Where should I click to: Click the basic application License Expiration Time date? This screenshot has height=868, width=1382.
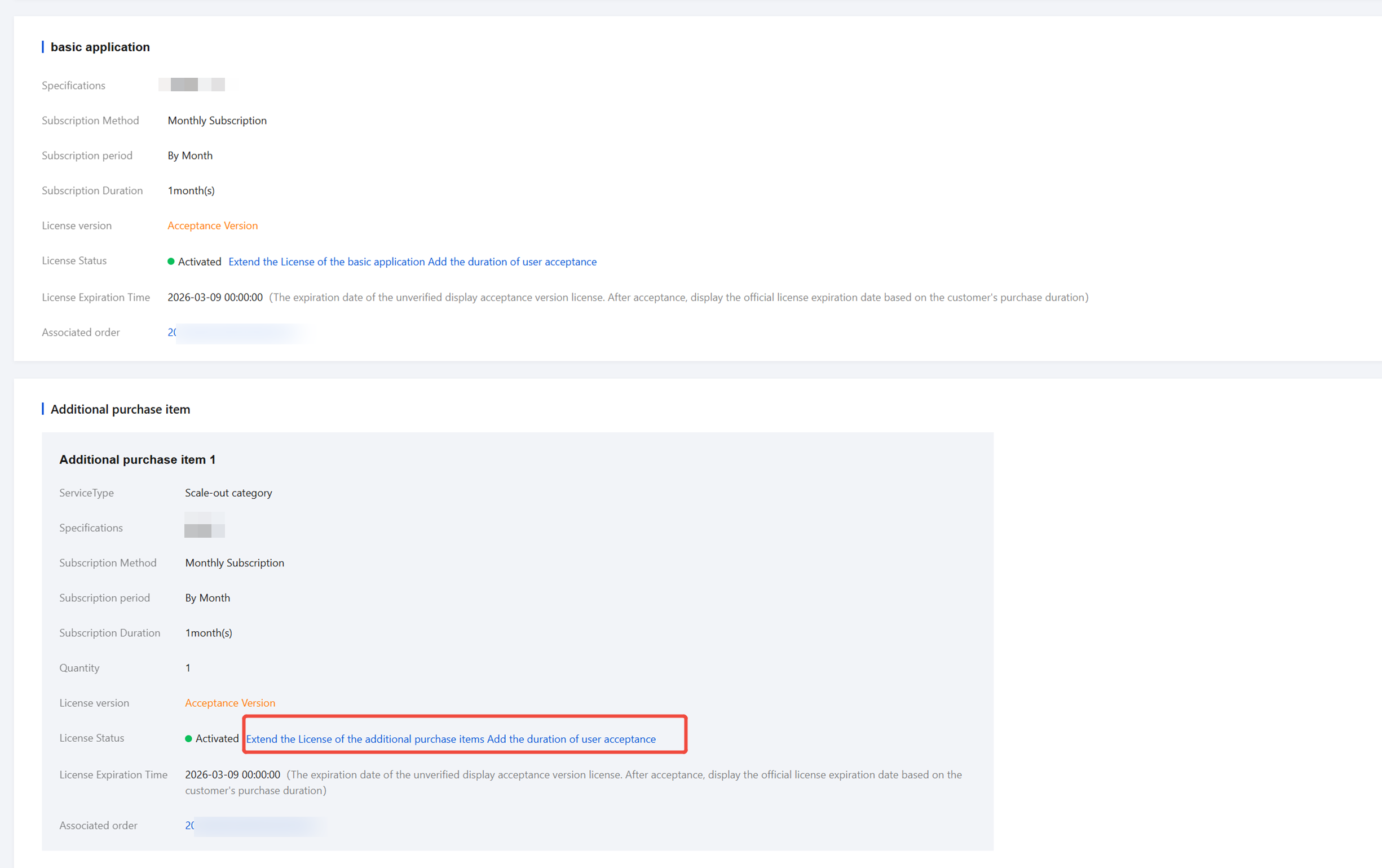215,297
